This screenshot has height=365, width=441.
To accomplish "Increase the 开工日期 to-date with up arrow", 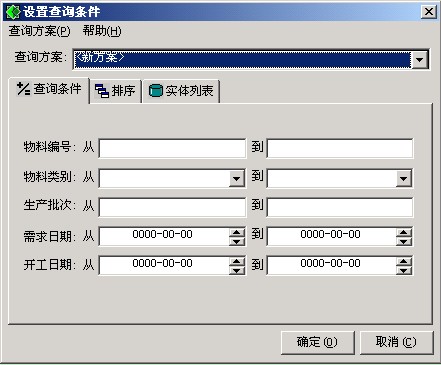I will (404, 262).
